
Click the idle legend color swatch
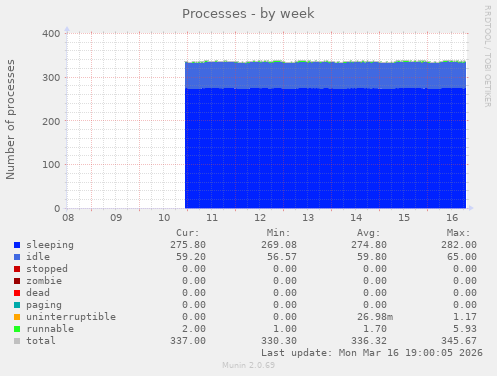pyautogui.click(x=17, y=257)
